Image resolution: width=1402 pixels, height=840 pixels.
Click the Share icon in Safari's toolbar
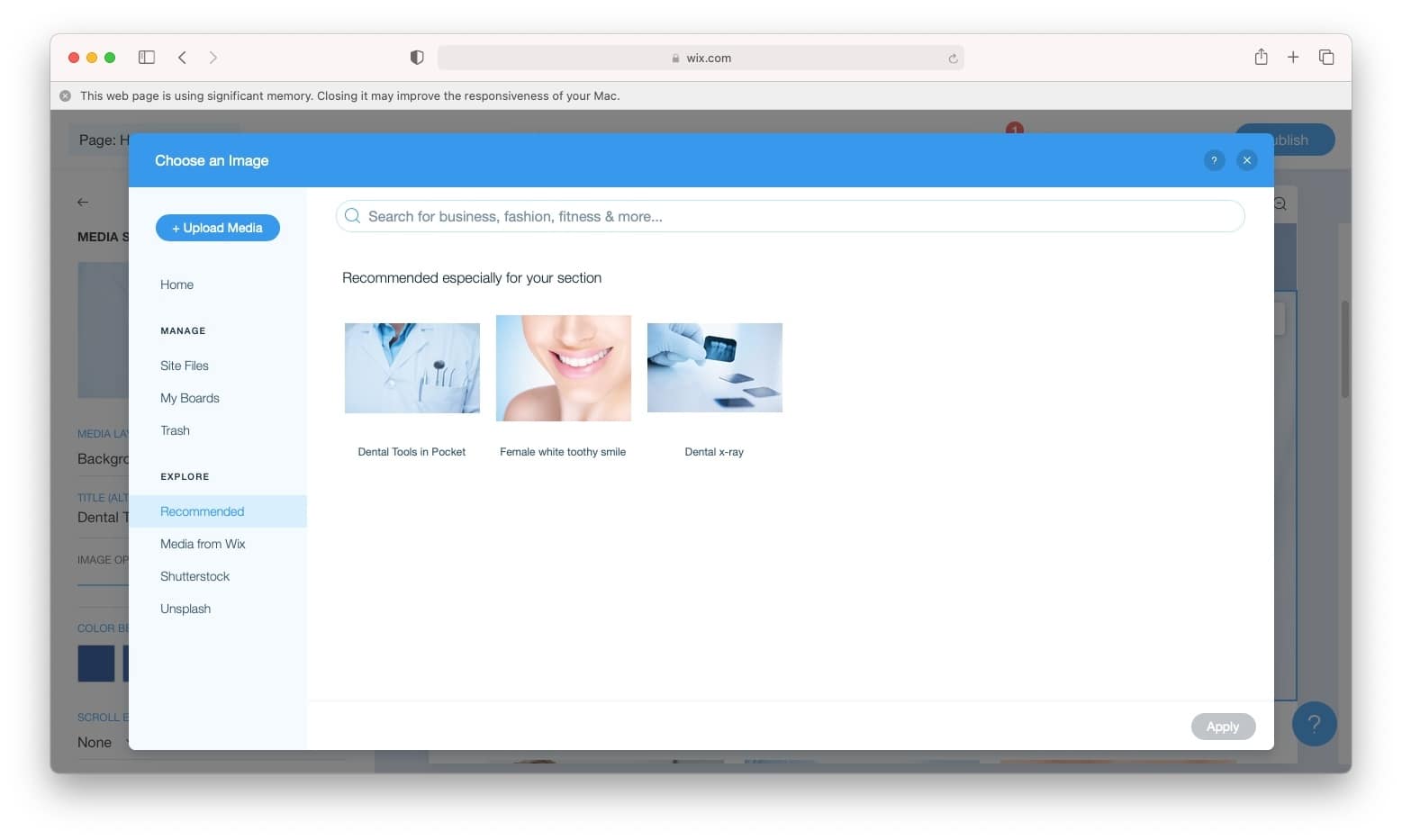pyautogui.click(x=1261, y=56)
